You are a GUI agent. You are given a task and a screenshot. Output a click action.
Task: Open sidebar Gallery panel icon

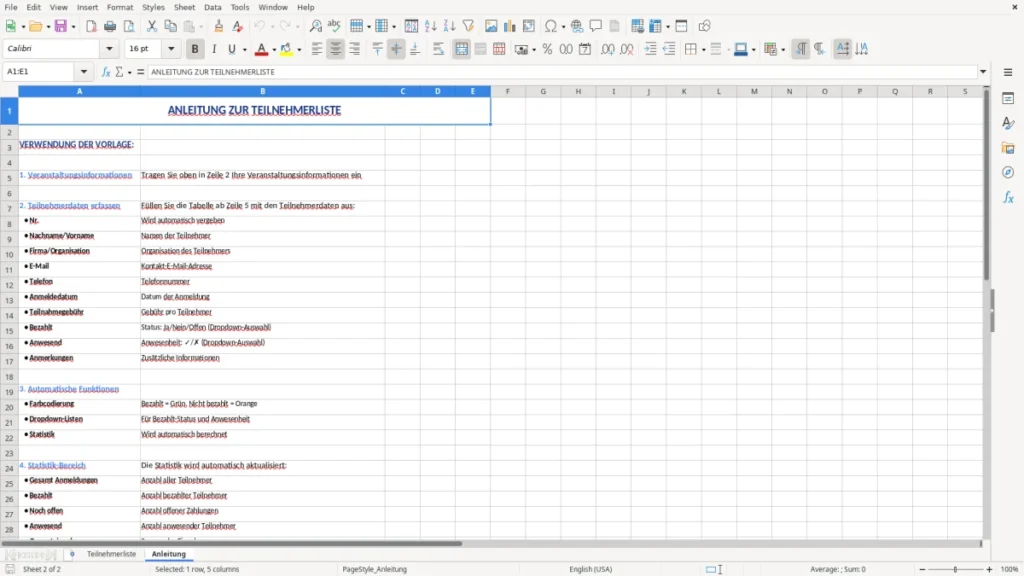pyautogui.click(x=1008, y=148)
